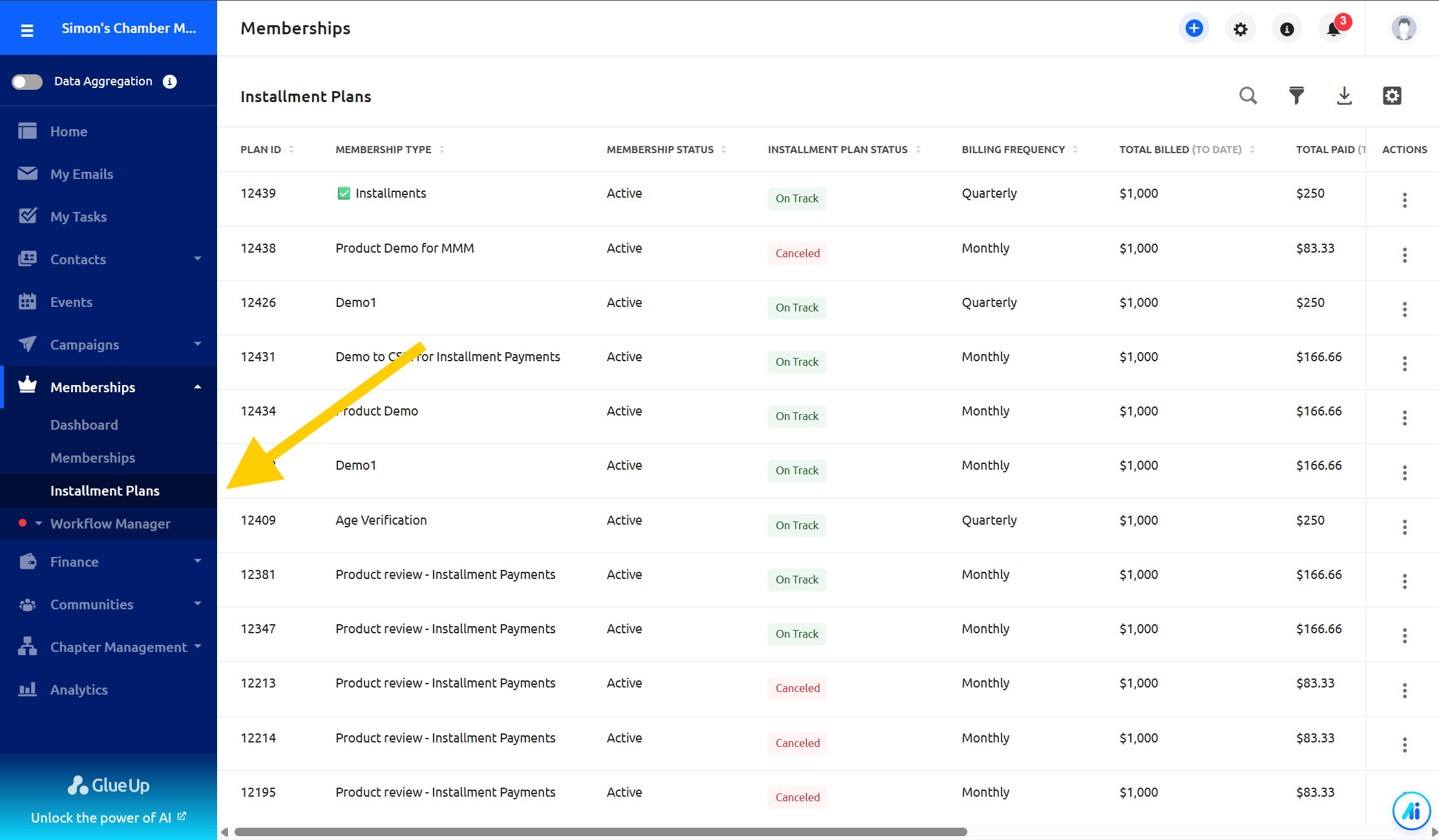This screenshot has height=840, width=1439.
Task: Open the filter funnel icon
Action: click(1296, 96)
